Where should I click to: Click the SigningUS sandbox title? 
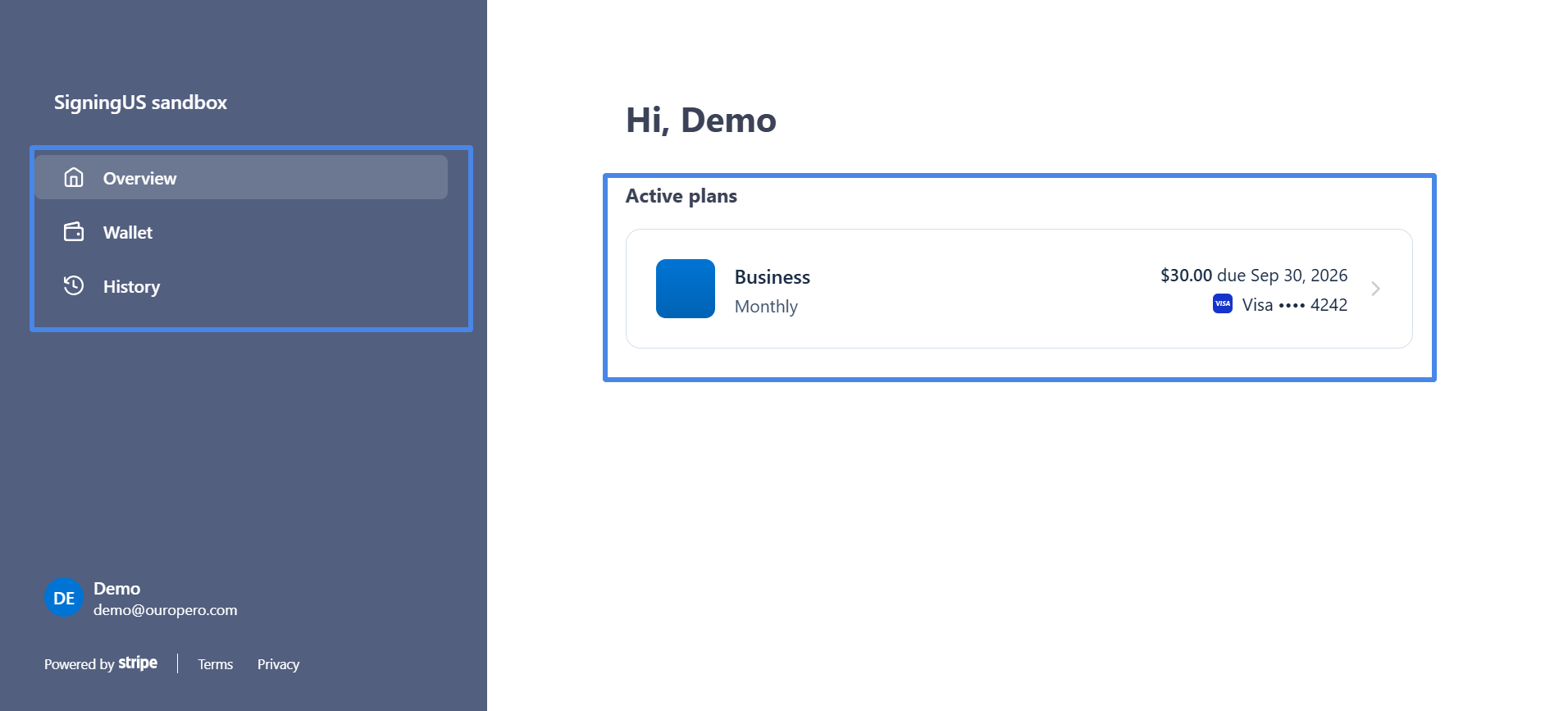point(140,103)
